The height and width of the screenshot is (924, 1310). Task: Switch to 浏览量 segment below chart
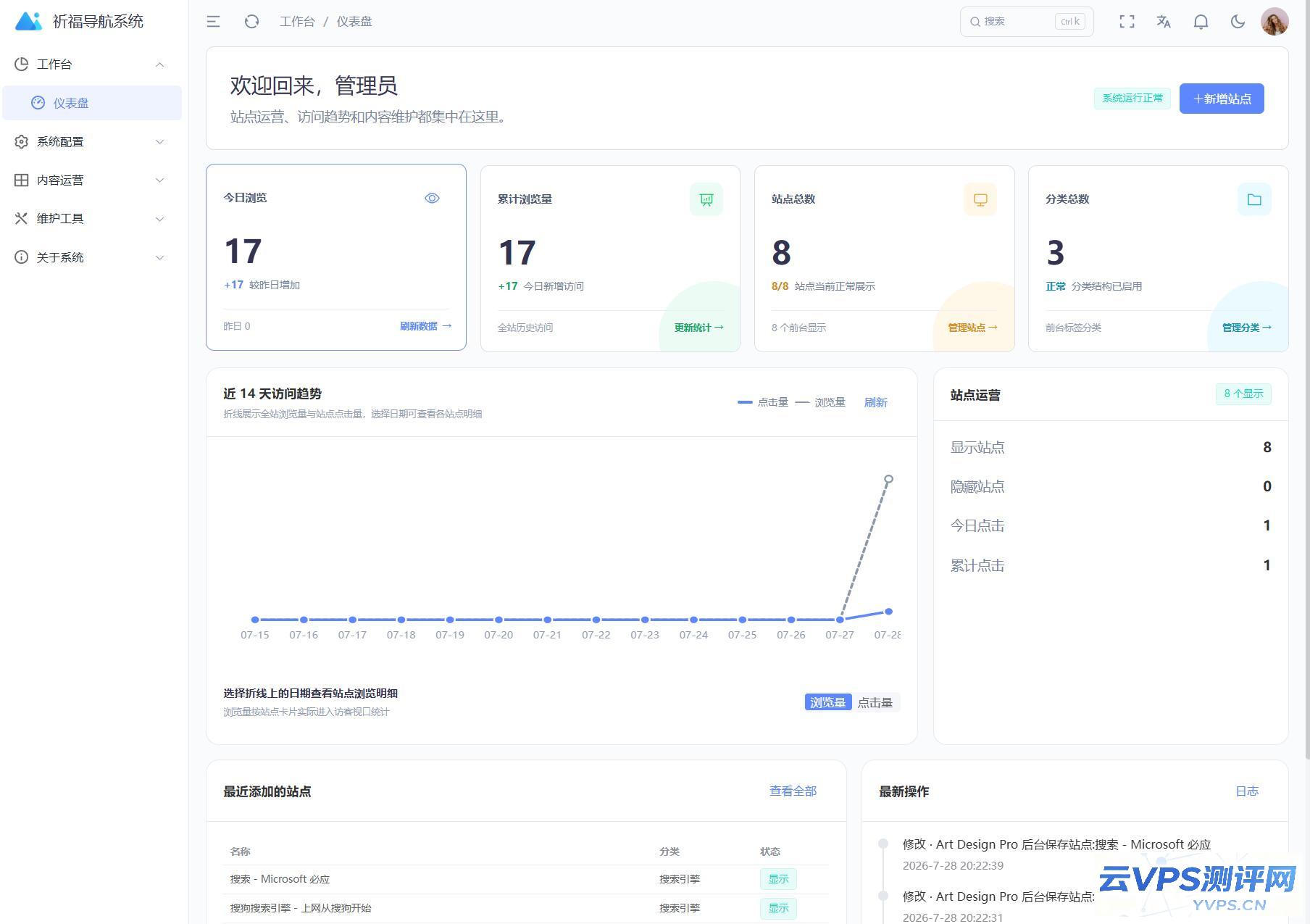[828, 702]
